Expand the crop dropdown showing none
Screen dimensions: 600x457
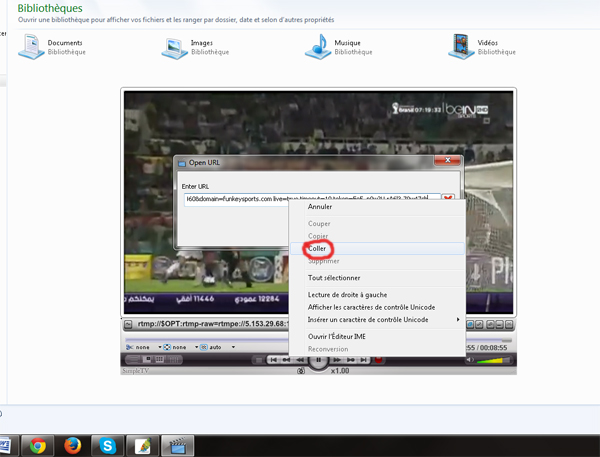point(160,347)
